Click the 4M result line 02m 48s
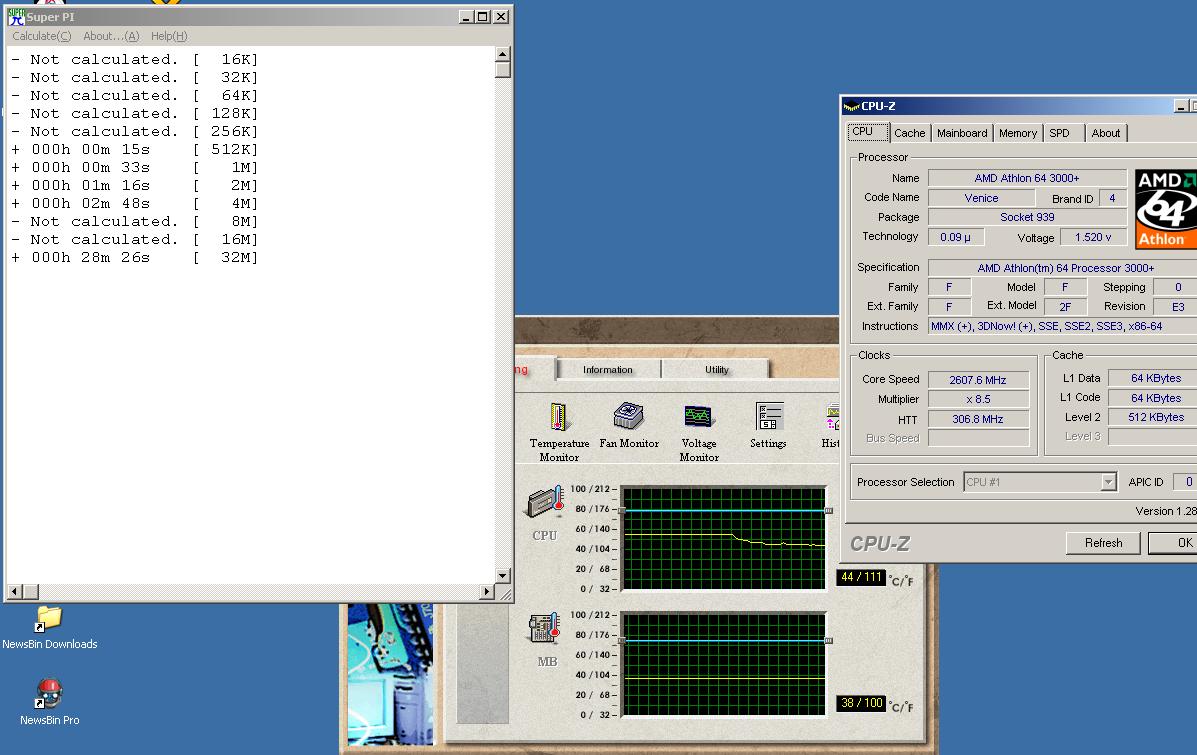1197x755 pixels. pos(134,203)
